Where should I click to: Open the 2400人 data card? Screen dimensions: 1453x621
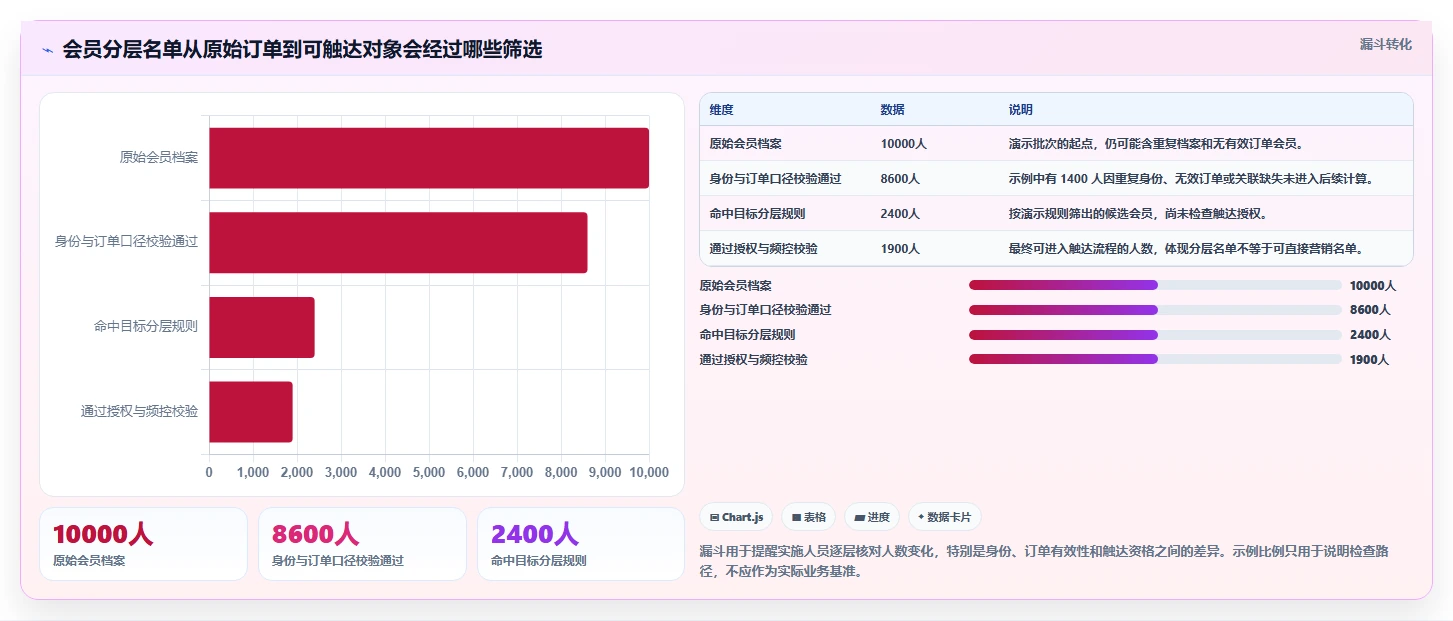coord(581,544)
